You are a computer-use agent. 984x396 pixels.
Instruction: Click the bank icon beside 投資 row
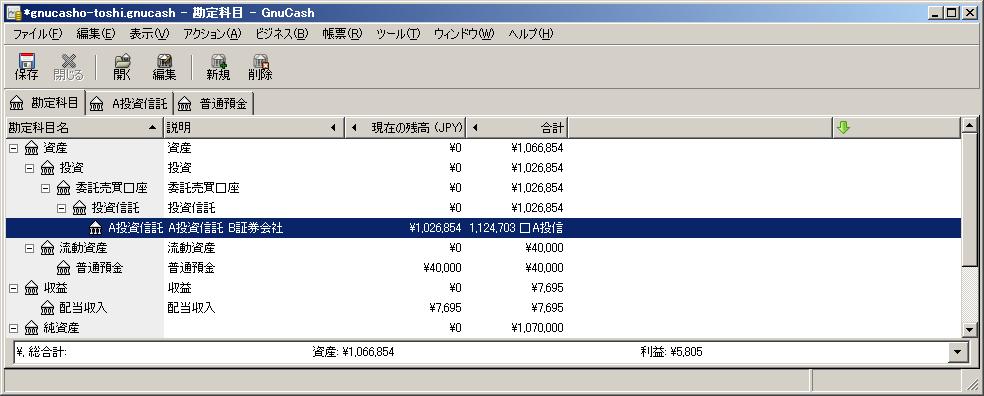point(48,168)
